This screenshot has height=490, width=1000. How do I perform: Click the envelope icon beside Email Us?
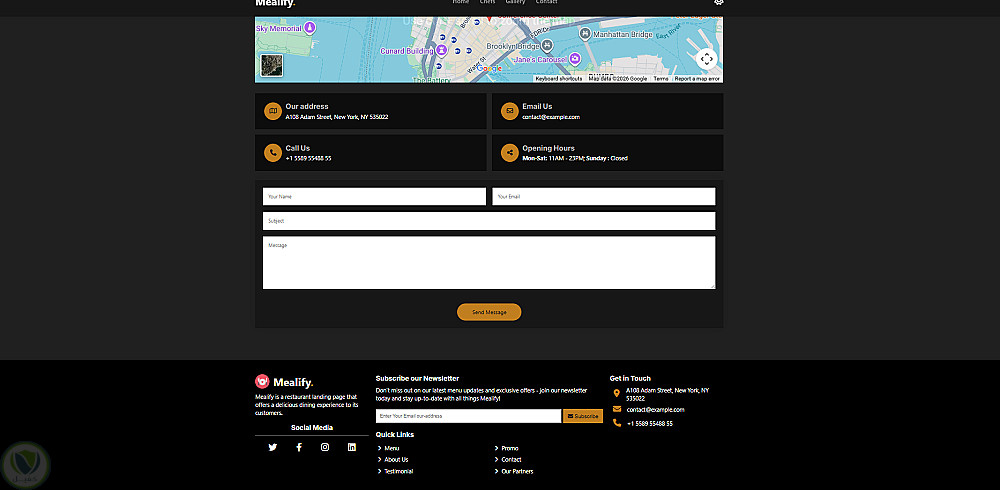point(510,111)
